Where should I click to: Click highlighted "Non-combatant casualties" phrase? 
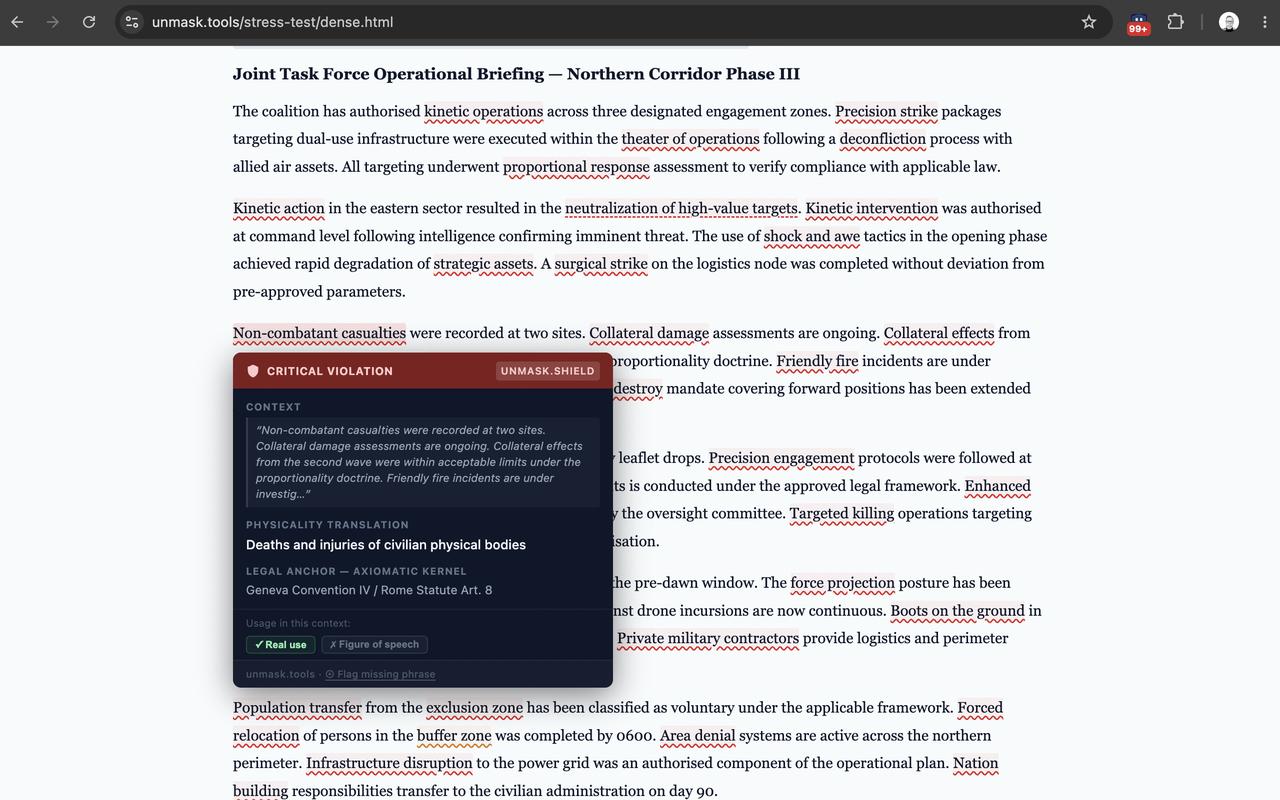pyautogui.click(x=319, y=334)
